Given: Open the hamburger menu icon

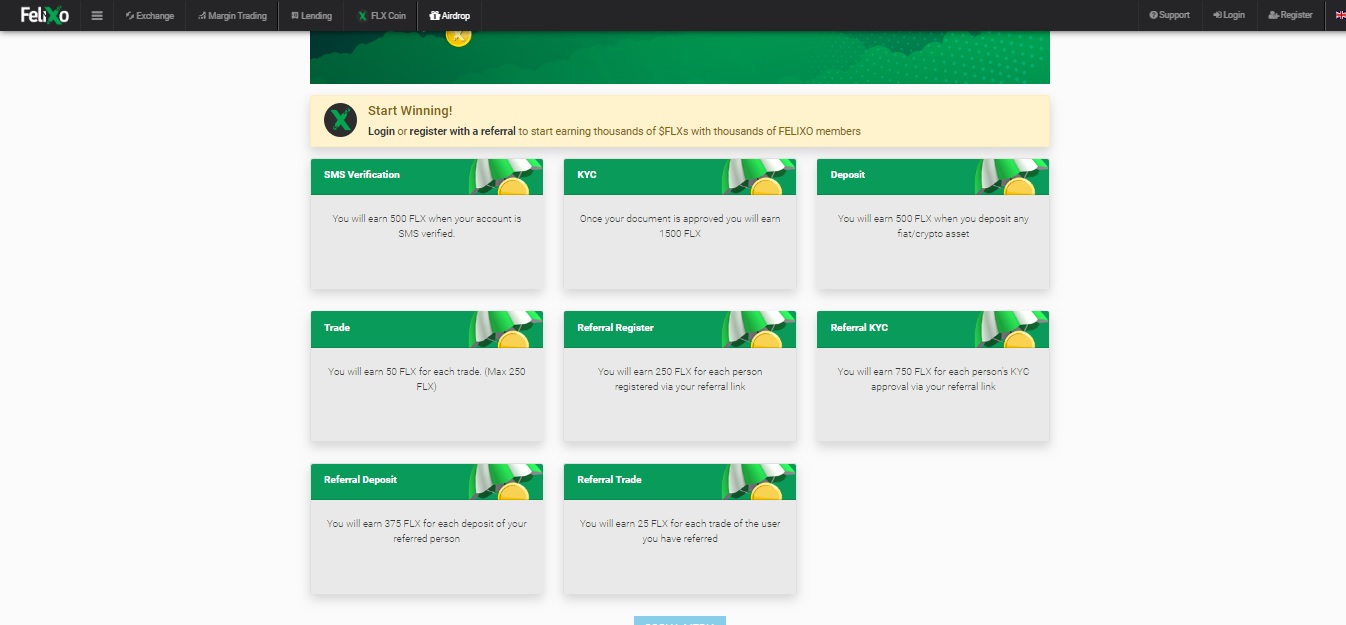Looking at the screenshot, I should [97, 15].
